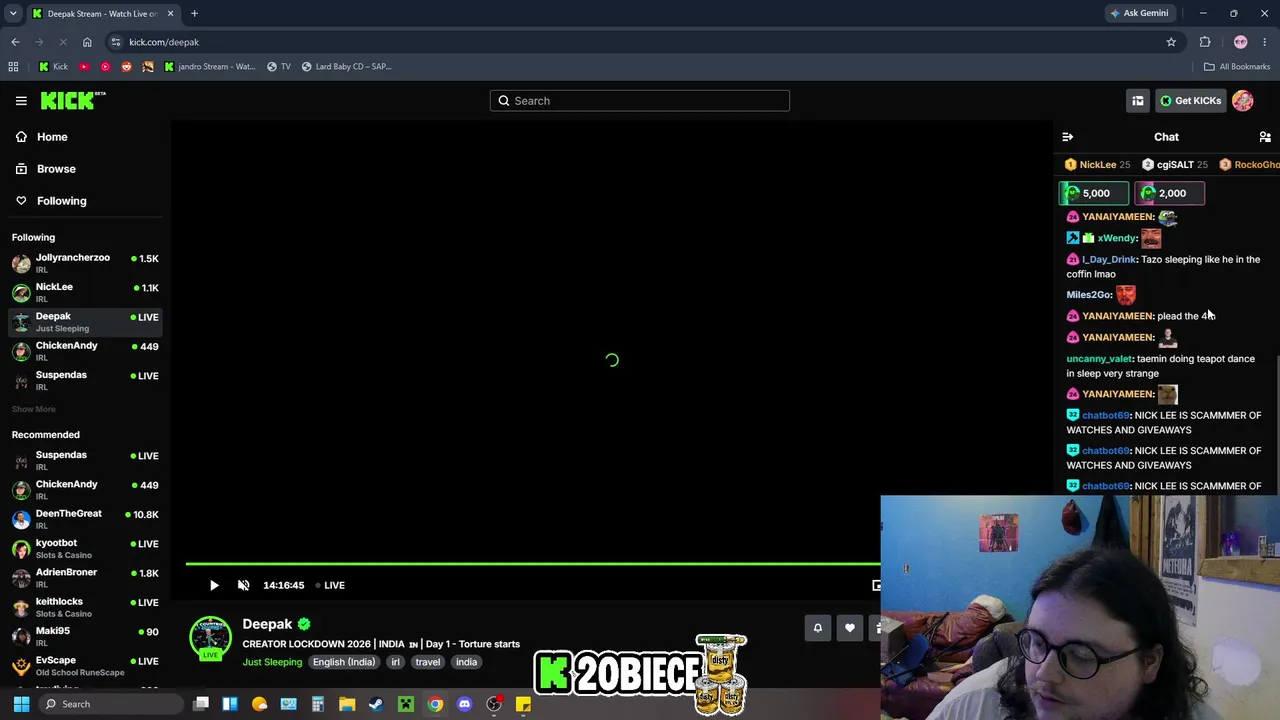This screenshot has height=720, width=1280.
Task: Open the Kick hamburger sidebar menu
Action: (x=21, y=100)
